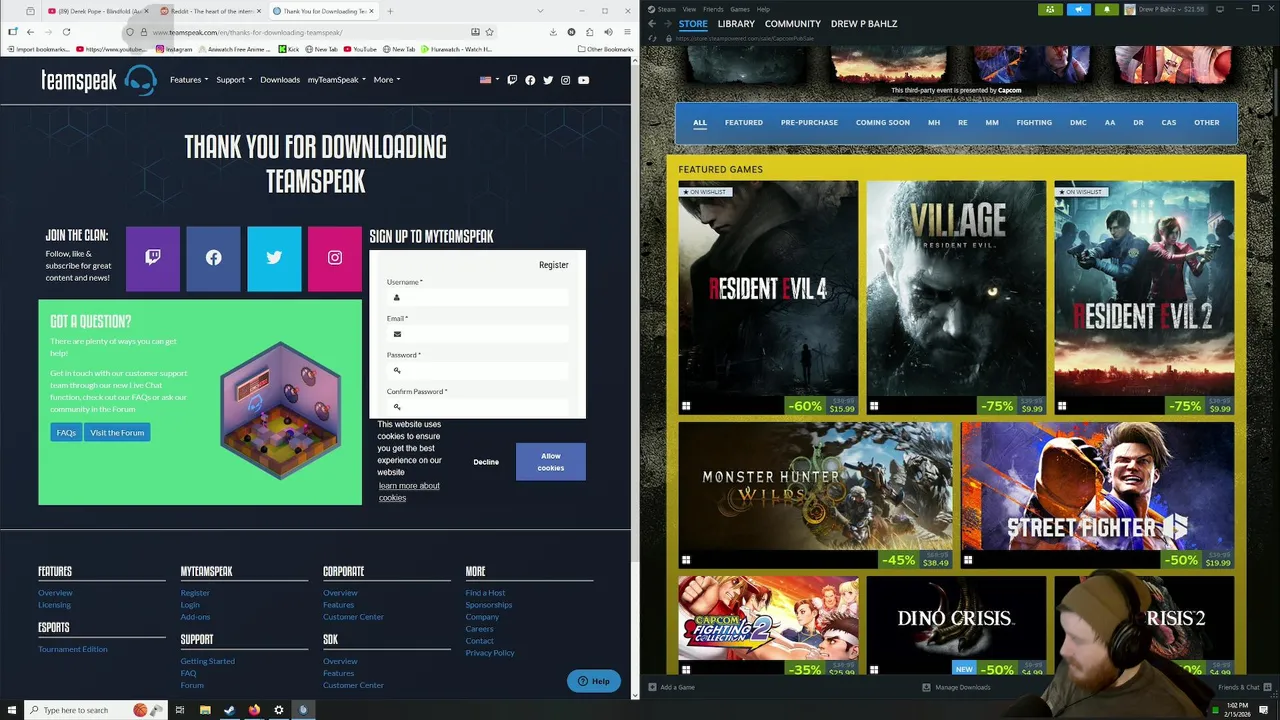Open a new Firefox tab with plus

390,11
